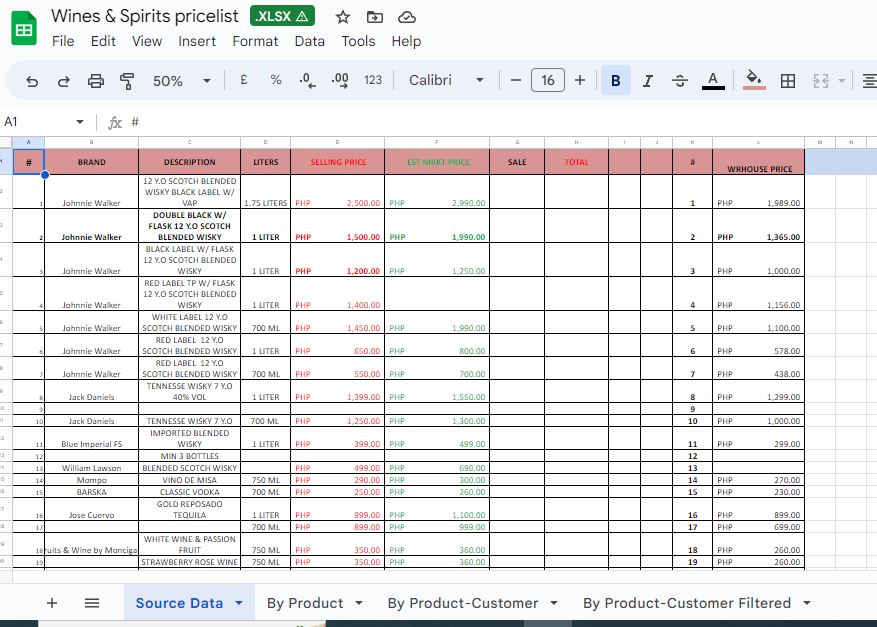Click the Undo arrow icon
This screenshot has width=877, height=627.
[x=32, y=81]
